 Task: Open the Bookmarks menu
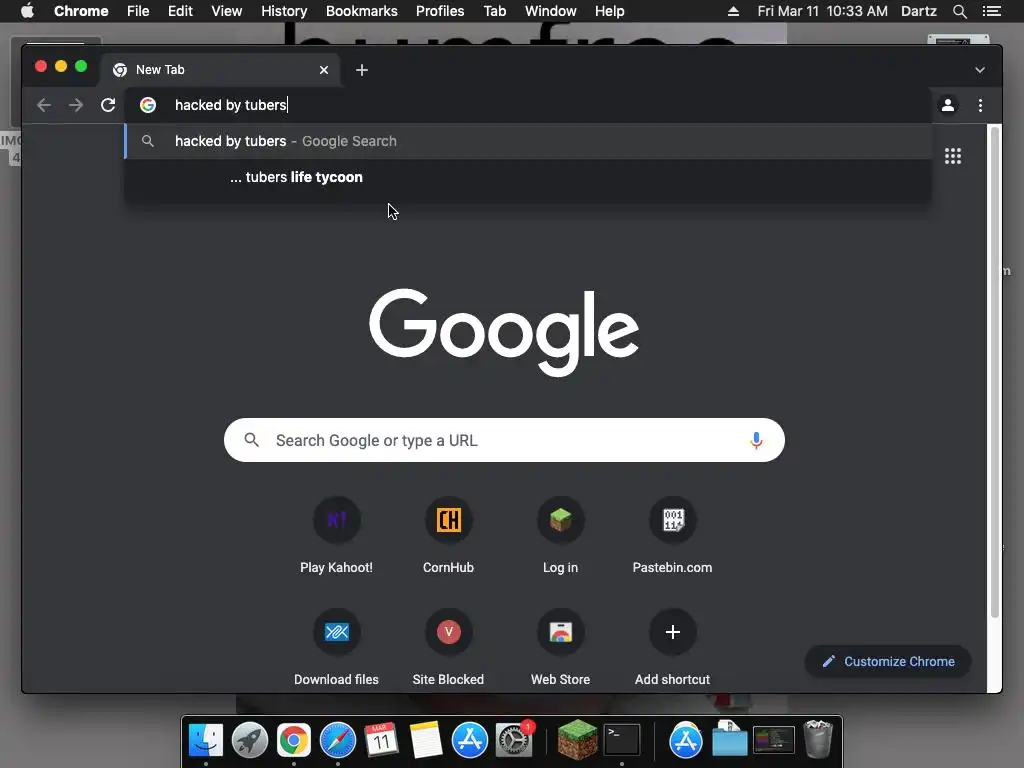point(362,11)
